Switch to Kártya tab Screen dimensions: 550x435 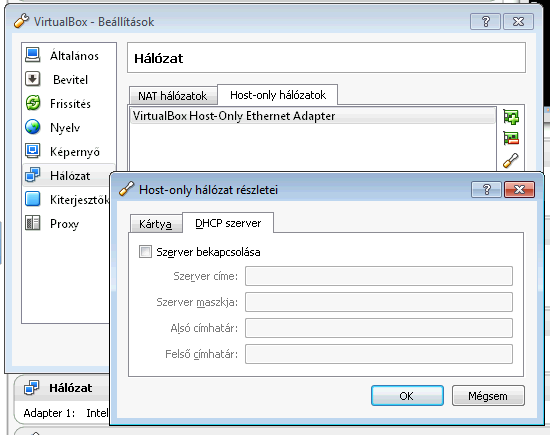tap(156, 223)
